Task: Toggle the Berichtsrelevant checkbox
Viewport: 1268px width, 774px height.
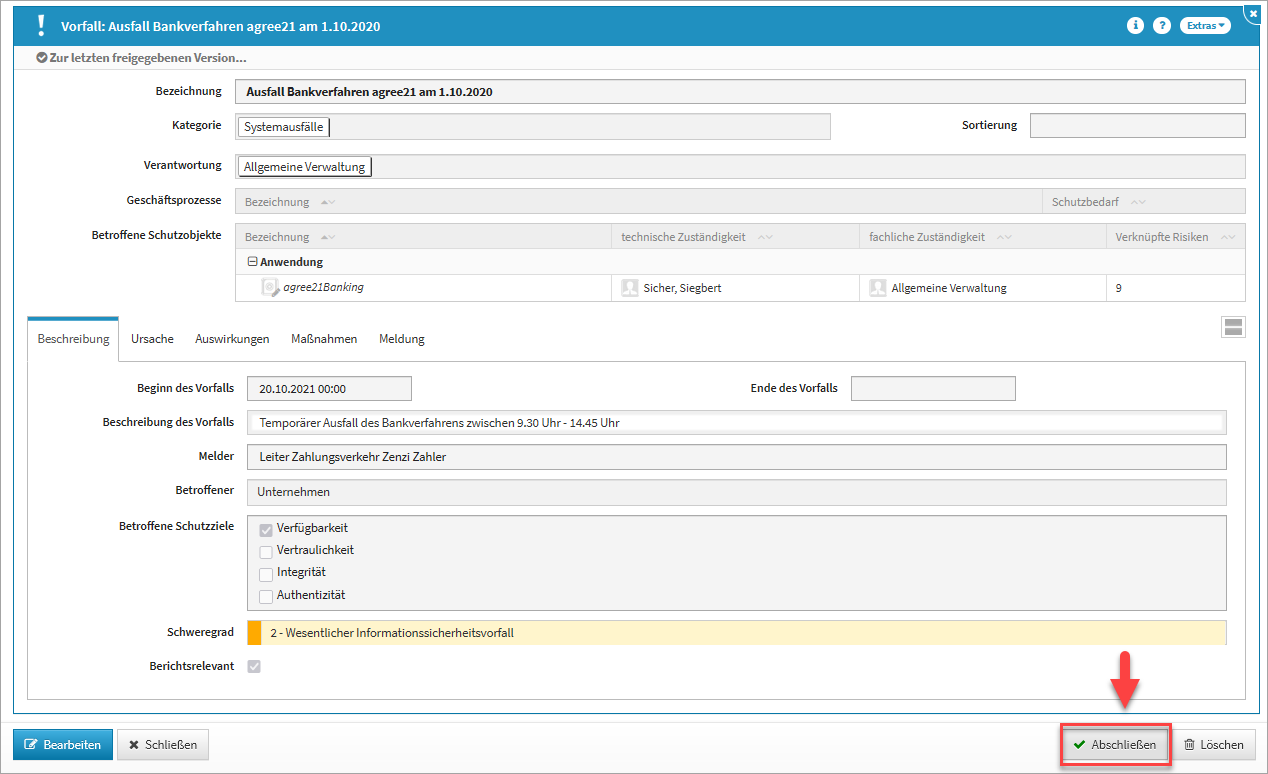Action: tap(254, 666)
